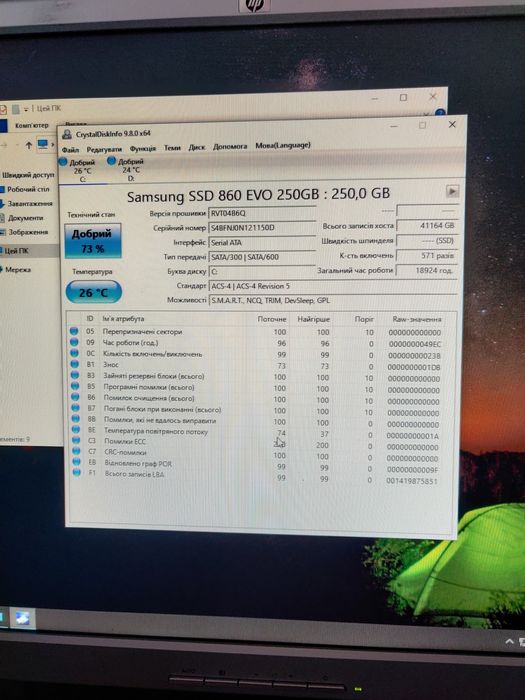Click the next disk arrow button

tap(452, 192)
